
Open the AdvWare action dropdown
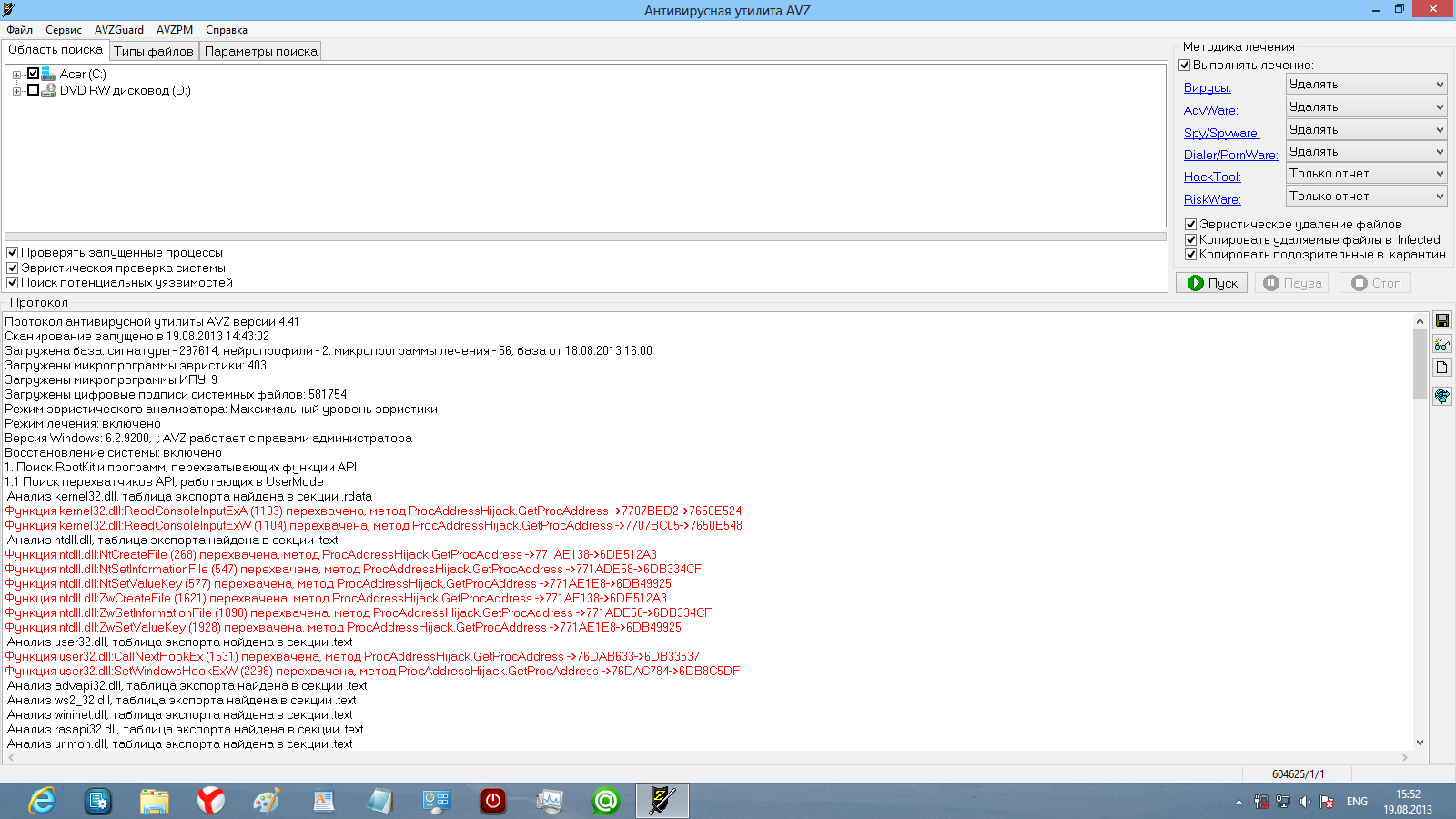[x=1366, y=107]
